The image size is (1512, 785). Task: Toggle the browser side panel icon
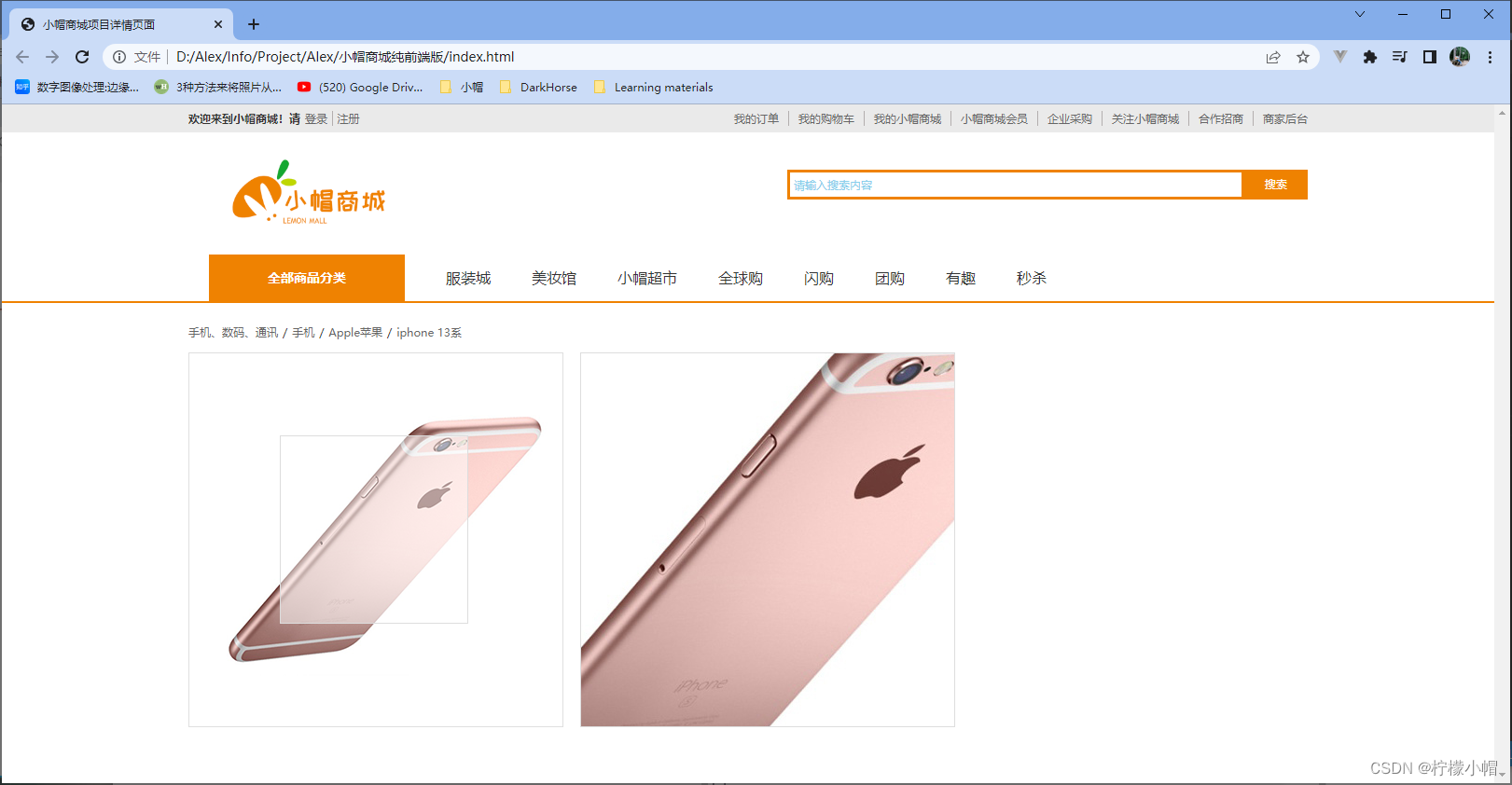[x=1429, y=57]
